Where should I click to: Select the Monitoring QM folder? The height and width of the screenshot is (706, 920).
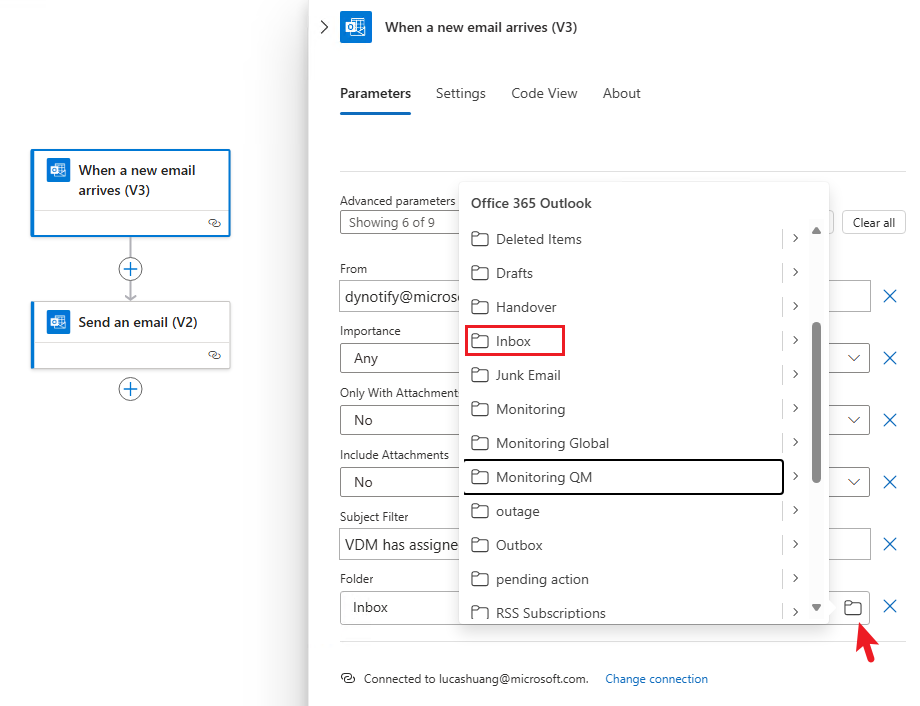[623, 477]
